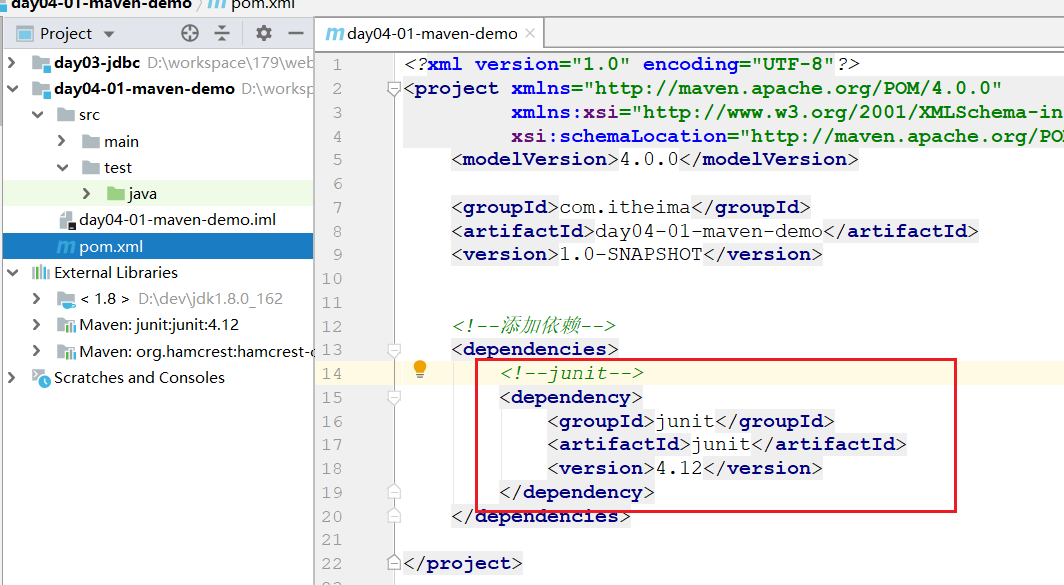
Task: Select pom.xml in the project tree
Action: pos(110,246)
